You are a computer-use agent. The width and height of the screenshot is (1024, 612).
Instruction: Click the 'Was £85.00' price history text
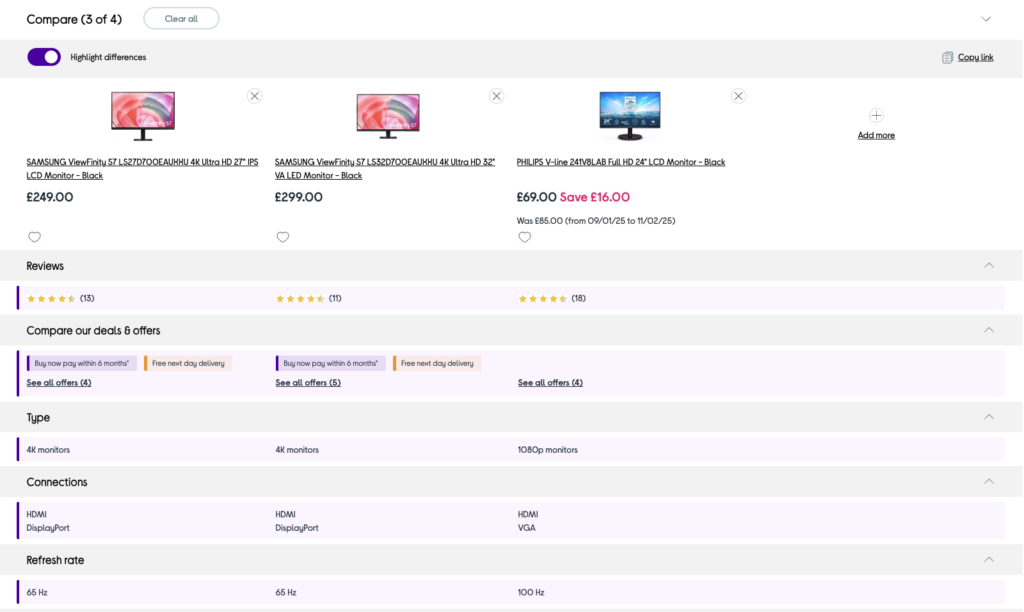coord(596,221)
